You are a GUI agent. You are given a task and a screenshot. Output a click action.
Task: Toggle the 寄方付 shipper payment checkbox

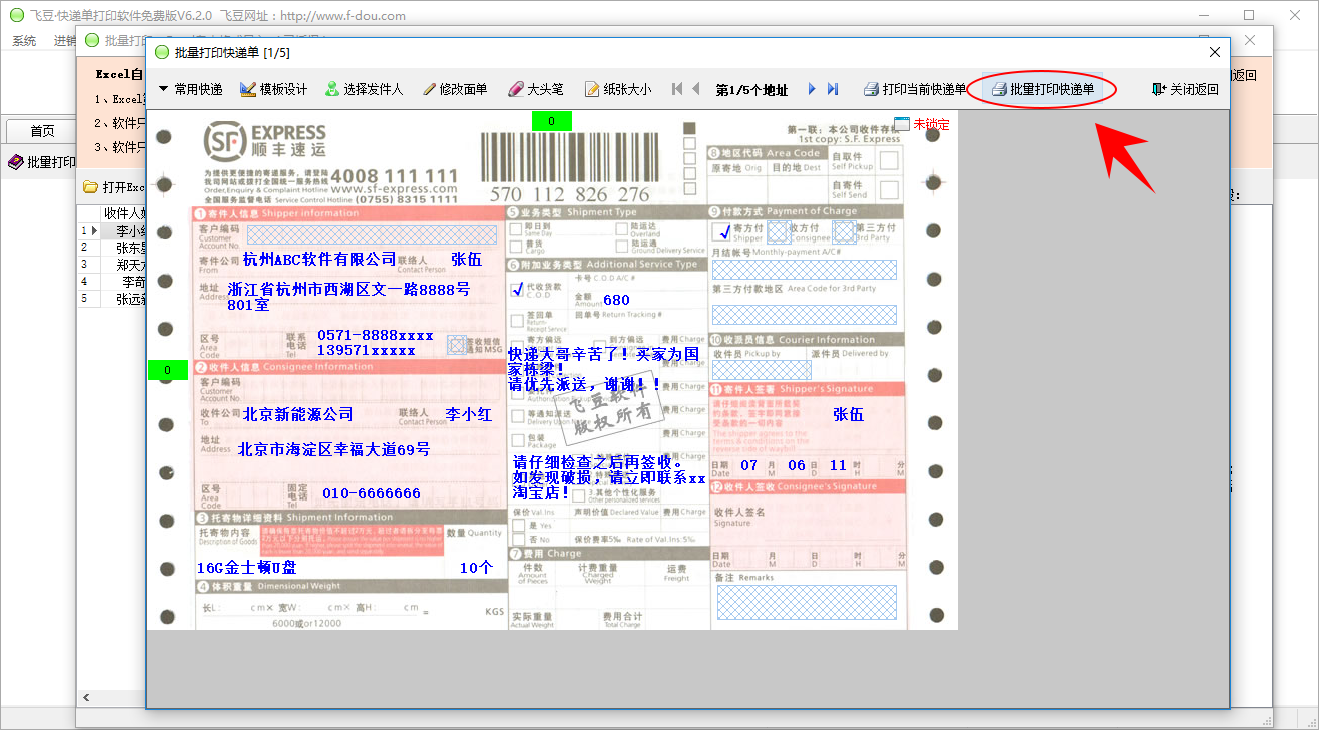pos(722,231)
